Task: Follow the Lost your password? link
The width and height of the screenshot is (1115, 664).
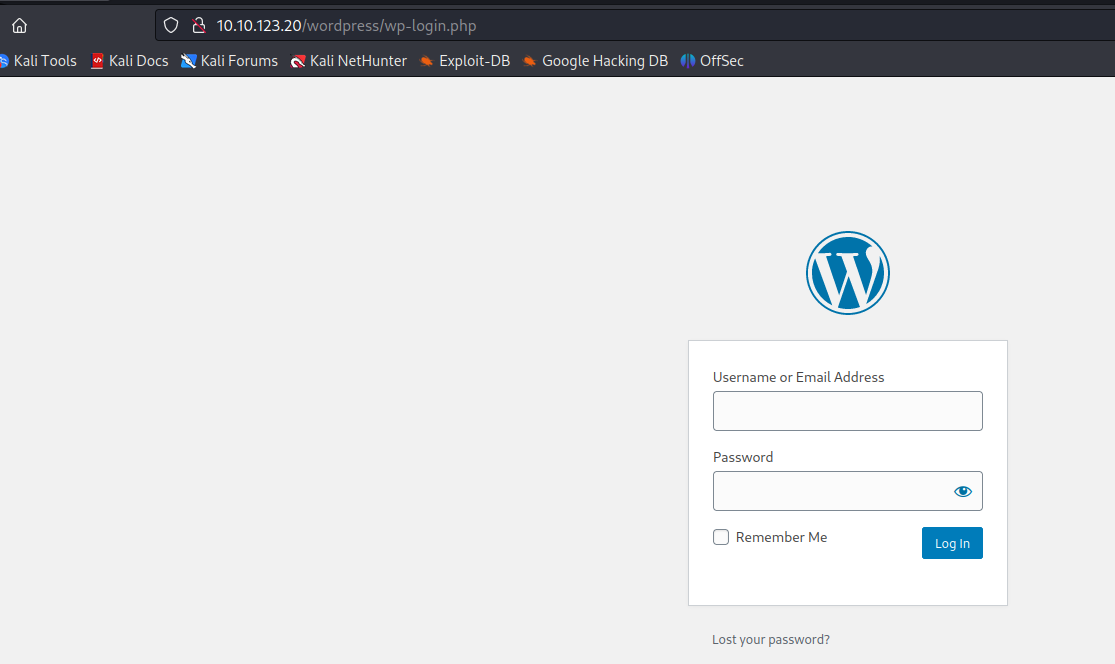Action: (x=771, y=640)
